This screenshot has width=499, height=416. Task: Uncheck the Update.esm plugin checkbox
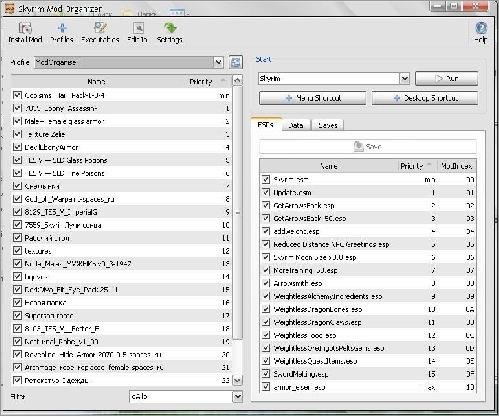coord(266,192)
